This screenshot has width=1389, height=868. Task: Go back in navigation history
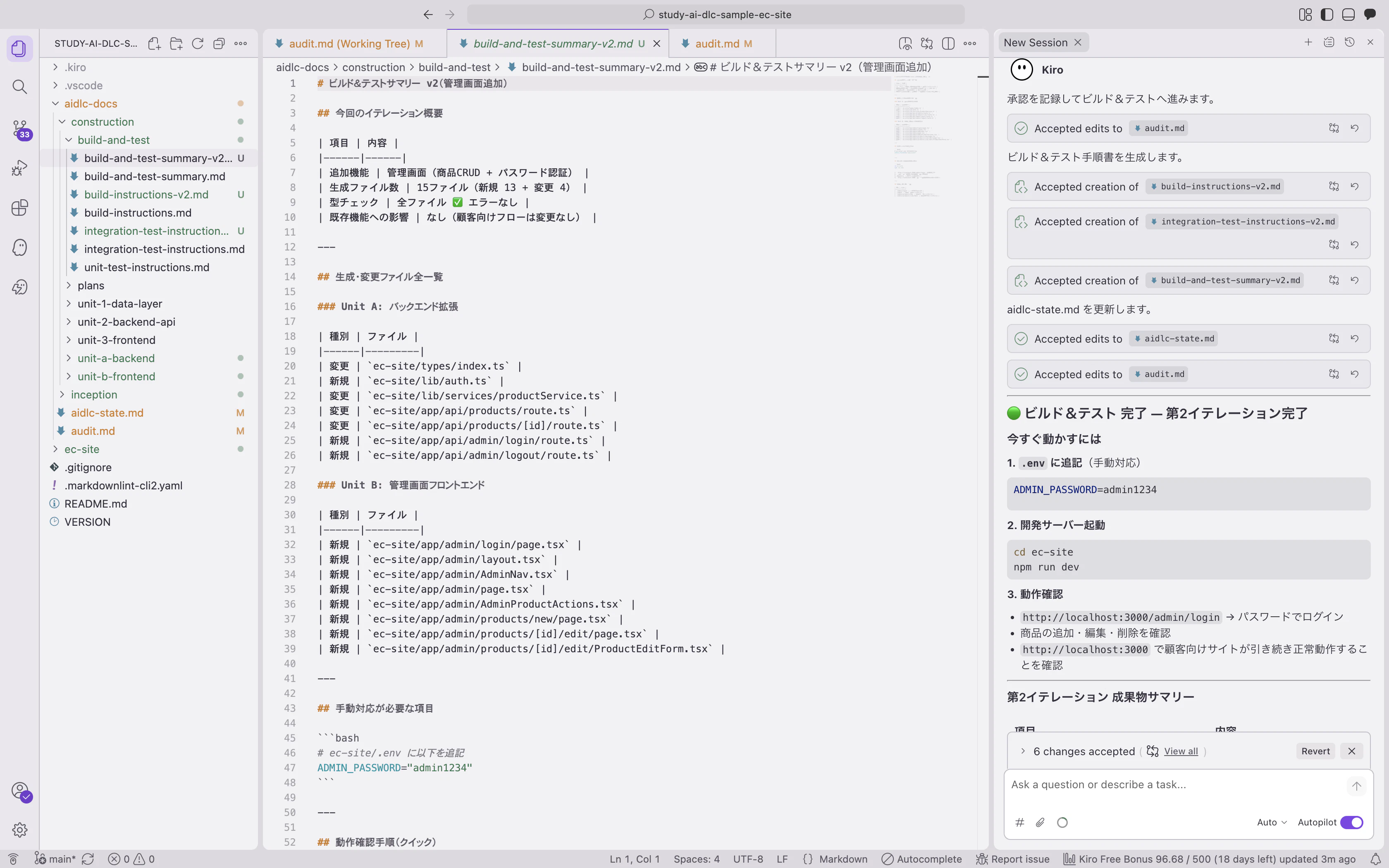428,14
